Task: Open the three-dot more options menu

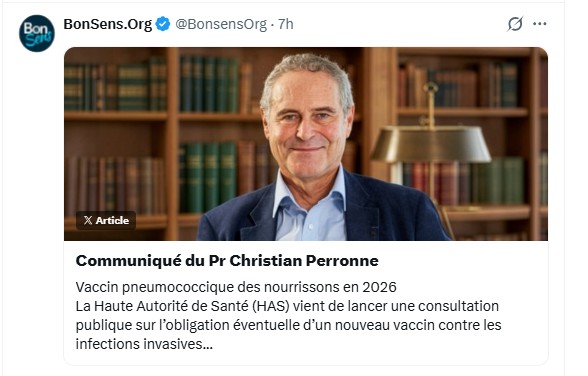Action: [x=540, y=24]
